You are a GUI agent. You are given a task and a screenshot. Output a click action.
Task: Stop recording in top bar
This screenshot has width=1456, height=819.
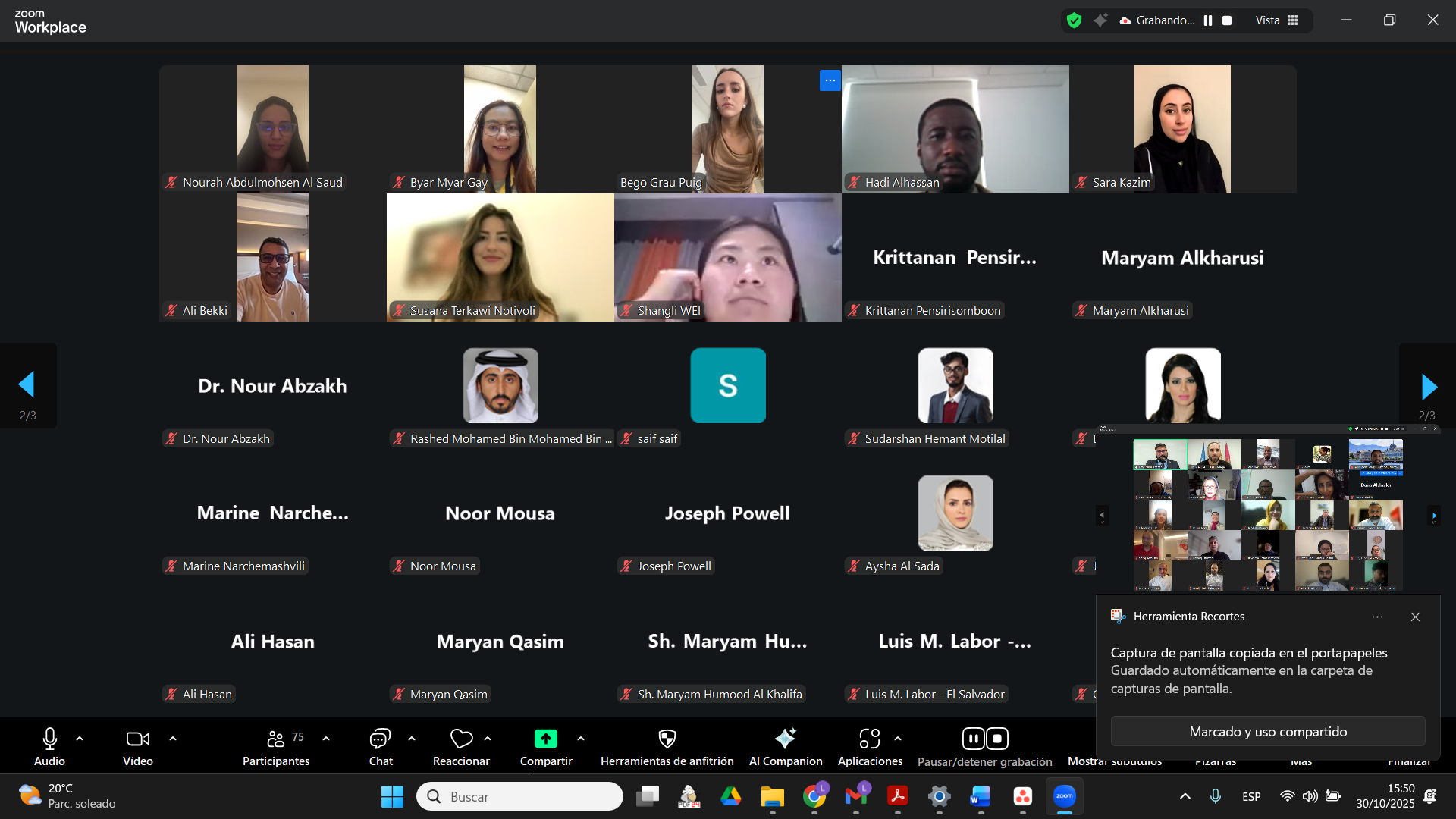(x=1227, y=20)
